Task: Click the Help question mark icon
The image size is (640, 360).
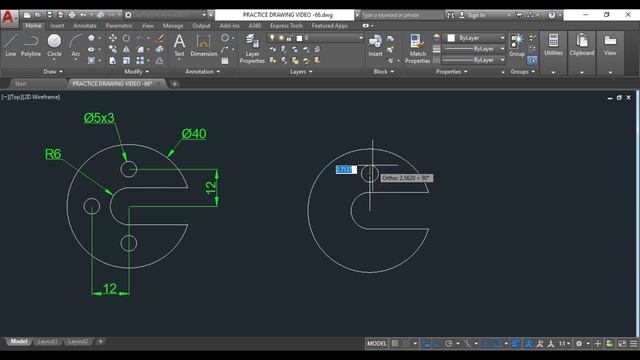Action: [x=551, y=15]
